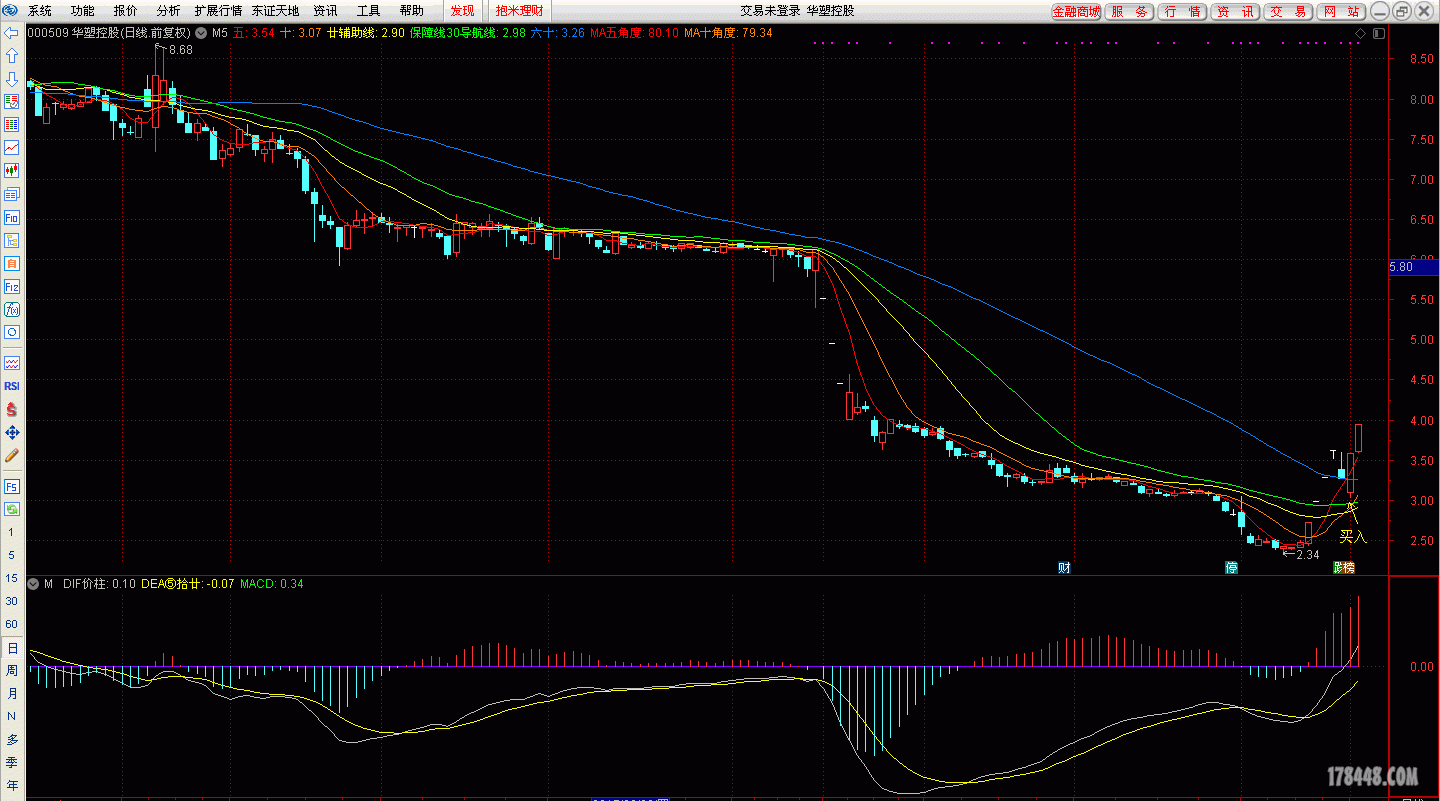Click the 发现 button
Image resolution: width=1440 pixels, height=801 pixels.
[462, 11]
